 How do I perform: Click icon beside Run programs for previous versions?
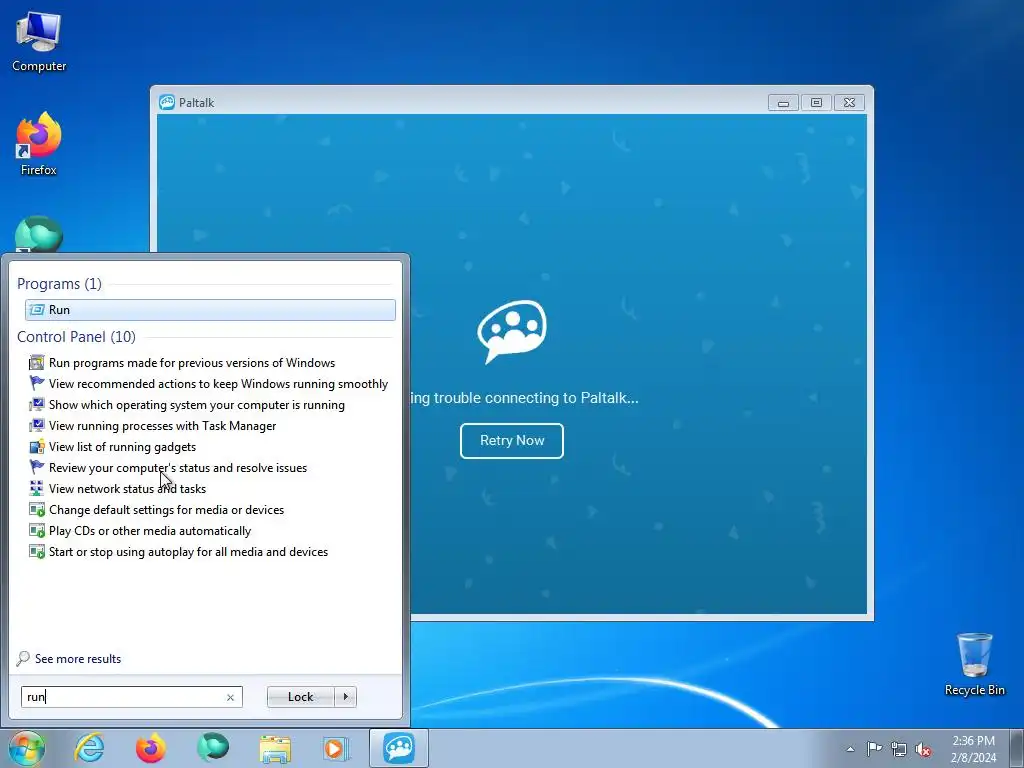pos(37,362)
